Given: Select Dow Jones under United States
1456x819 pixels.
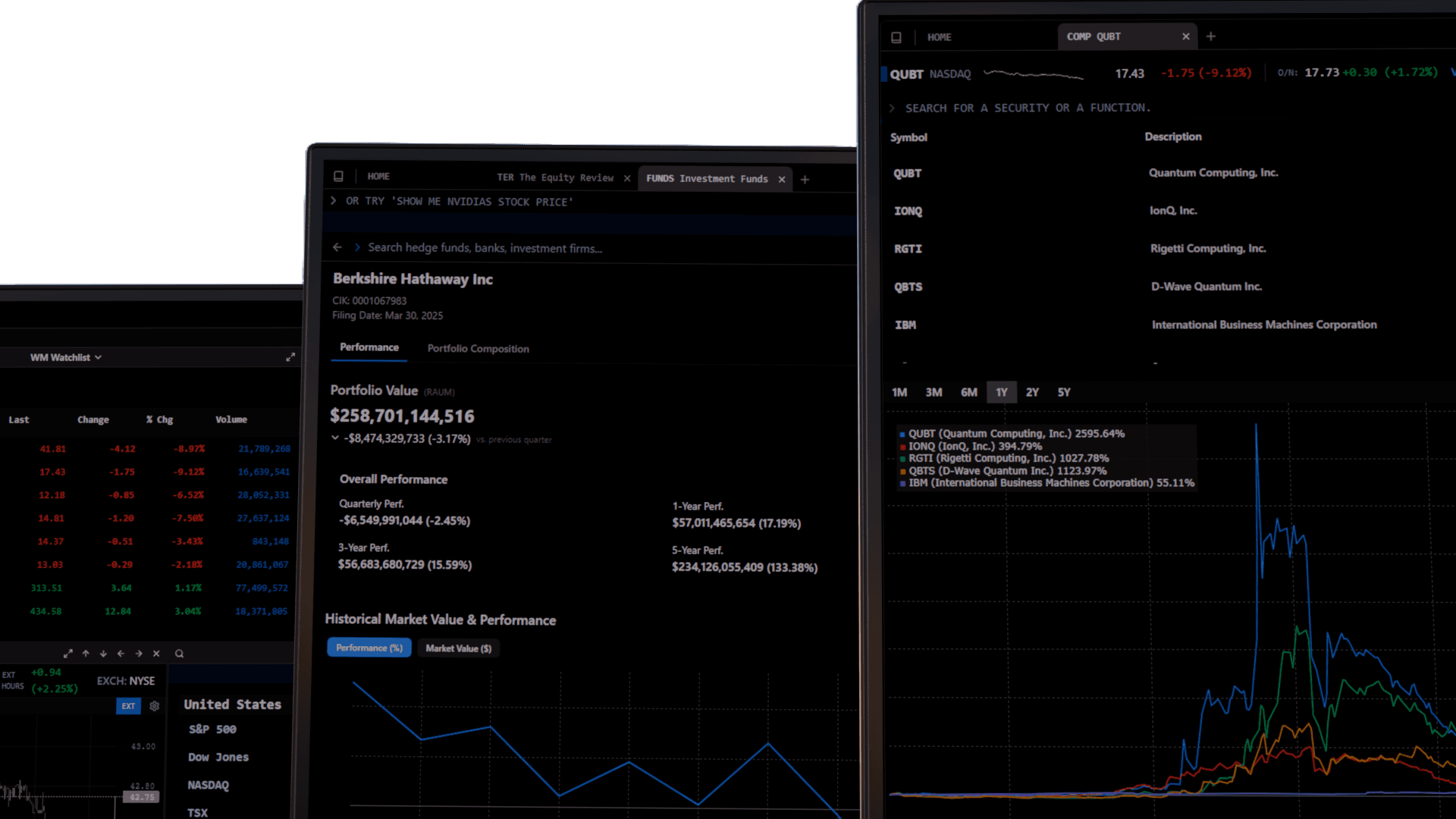Looking at the screenshot, I should tap(218, 758).
